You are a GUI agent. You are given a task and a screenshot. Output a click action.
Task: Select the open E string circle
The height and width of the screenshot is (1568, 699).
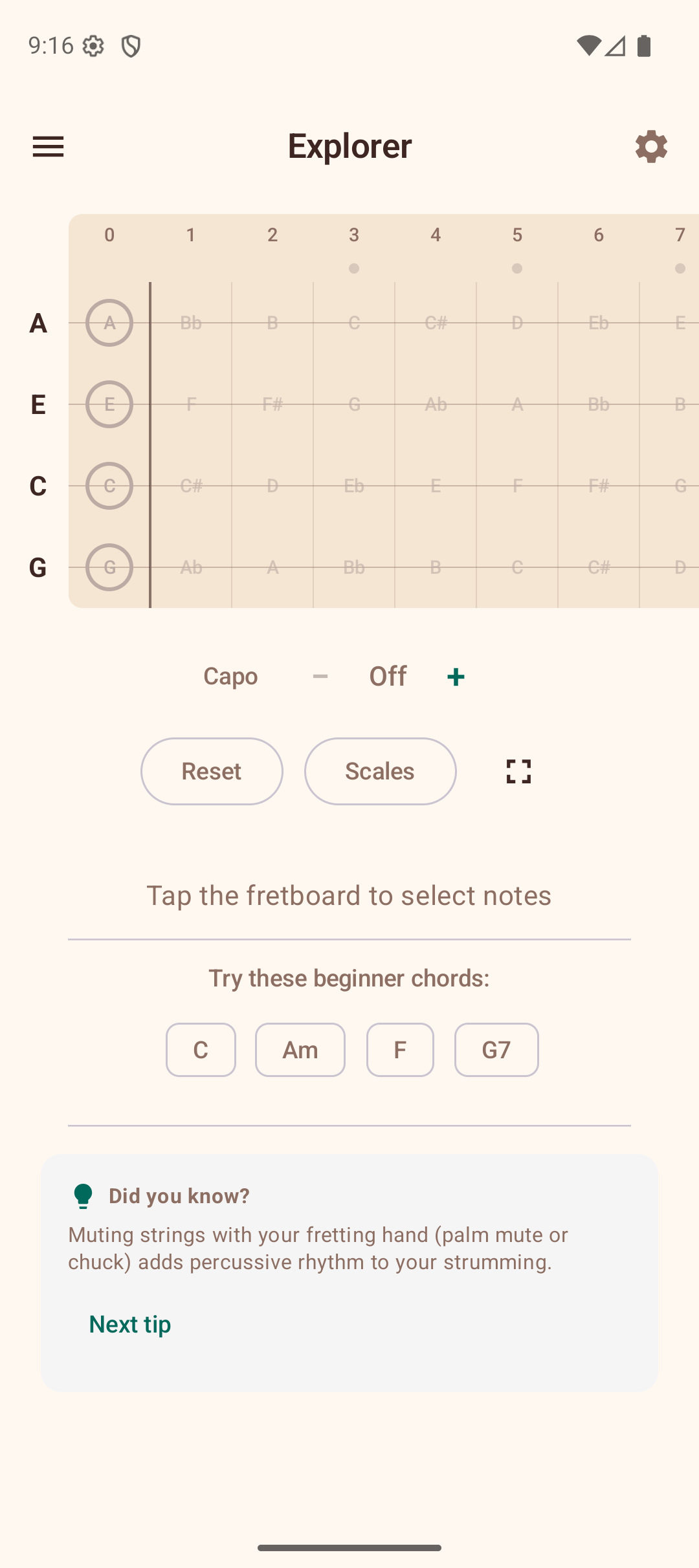pos(109,405)
